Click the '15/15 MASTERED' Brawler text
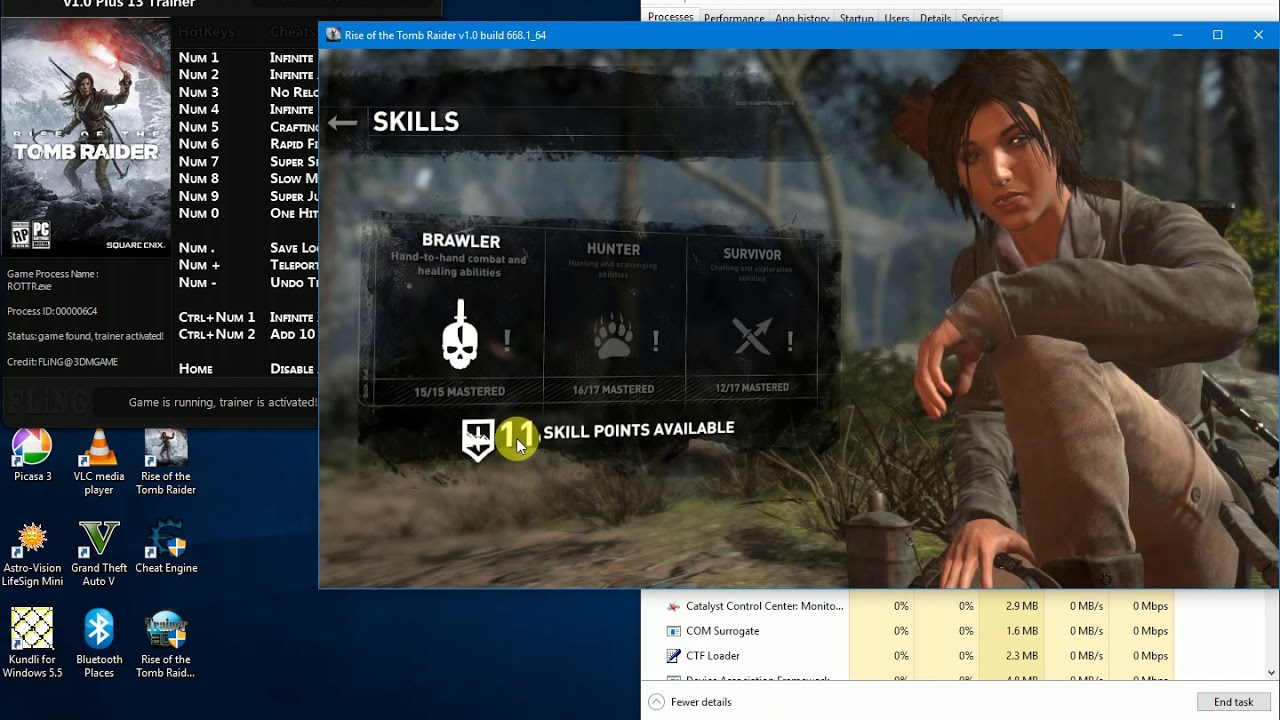1280x720 pixels. [x=460, y=391]
